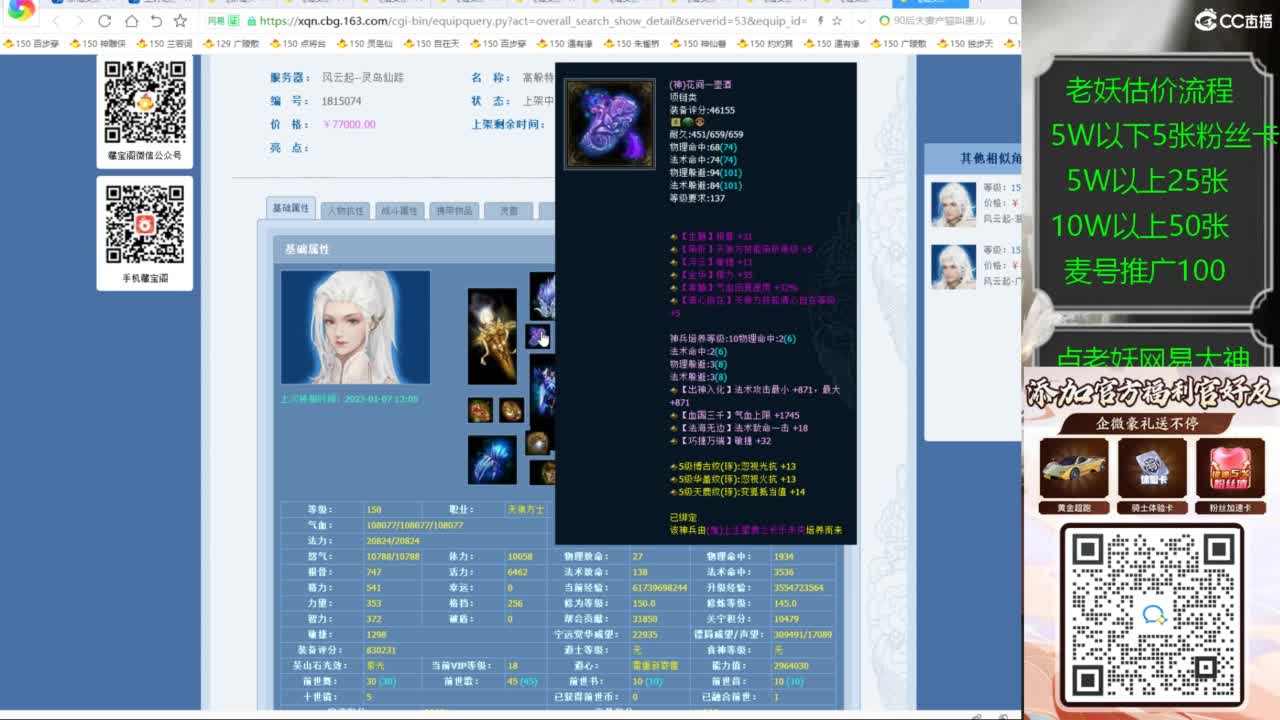Screen dimensions: 1280x720
Task: Click the CC直播 logo
Action: click(1232, 20)
